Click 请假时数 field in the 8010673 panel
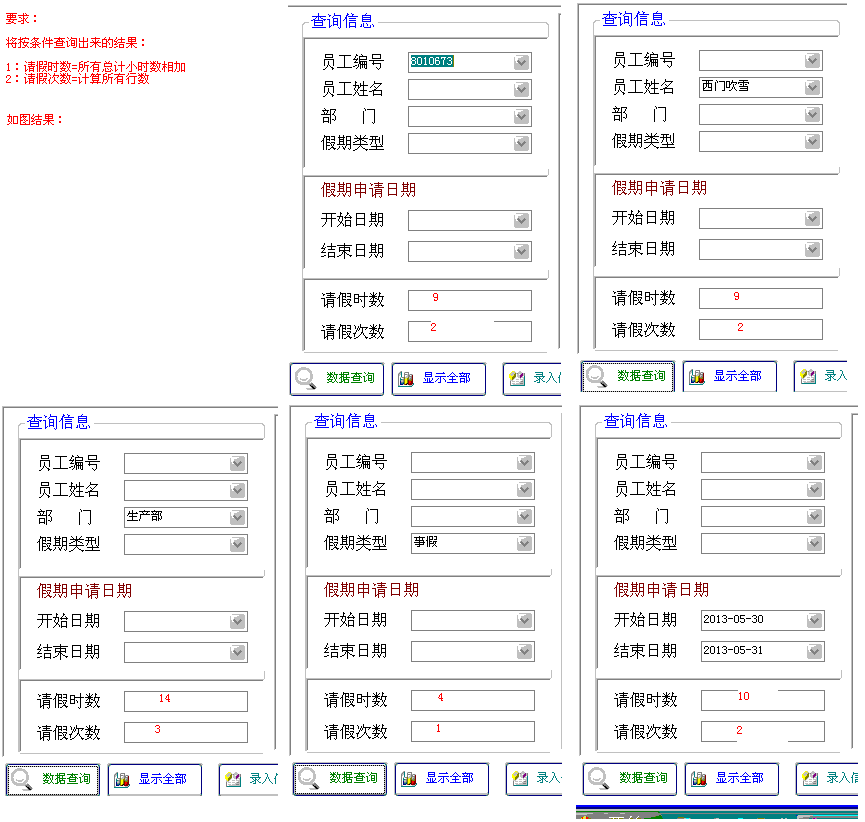This screenshot has height=822, width=865. (x=470, y=300)
